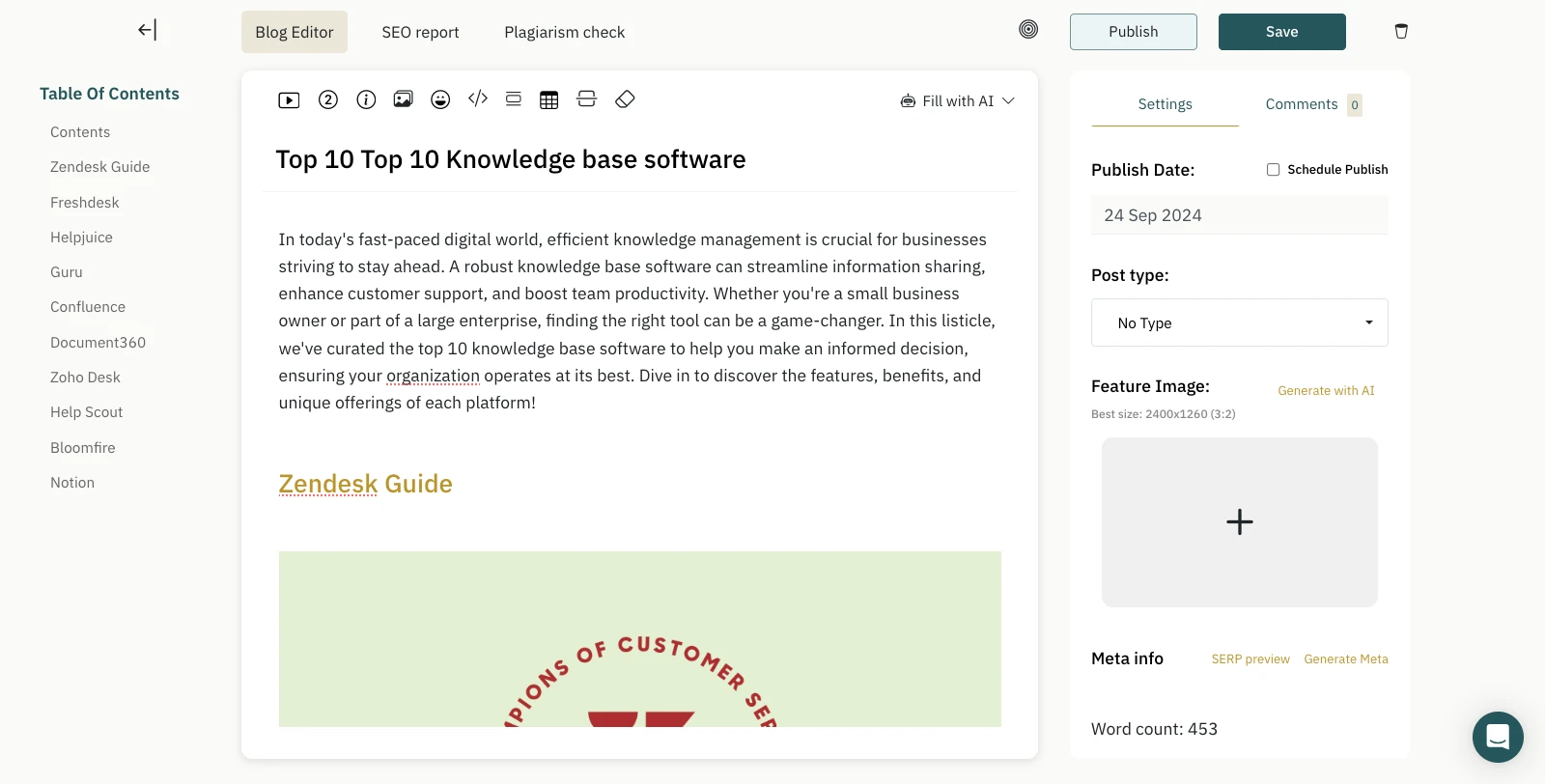Open the SEO report tab
The height and width of the screenshot is (784, 1545).
[420, 32]
